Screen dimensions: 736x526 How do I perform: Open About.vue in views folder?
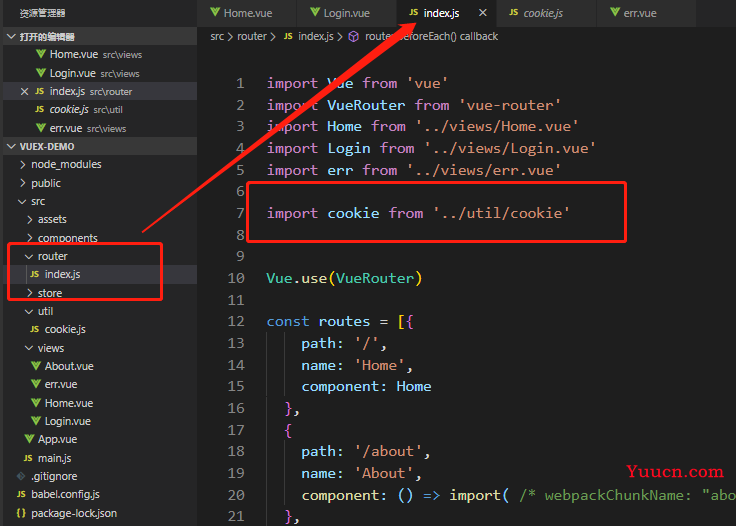pyautogui.click(x=100, y=366)
